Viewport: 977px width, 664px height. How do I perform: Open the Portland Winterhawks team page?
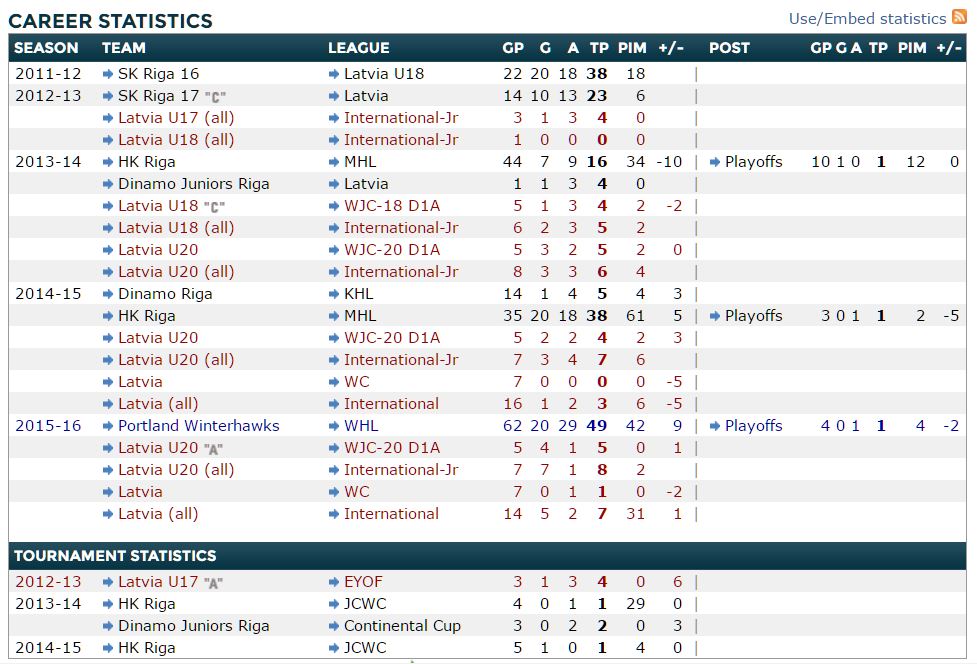click(x=198, y=426)
